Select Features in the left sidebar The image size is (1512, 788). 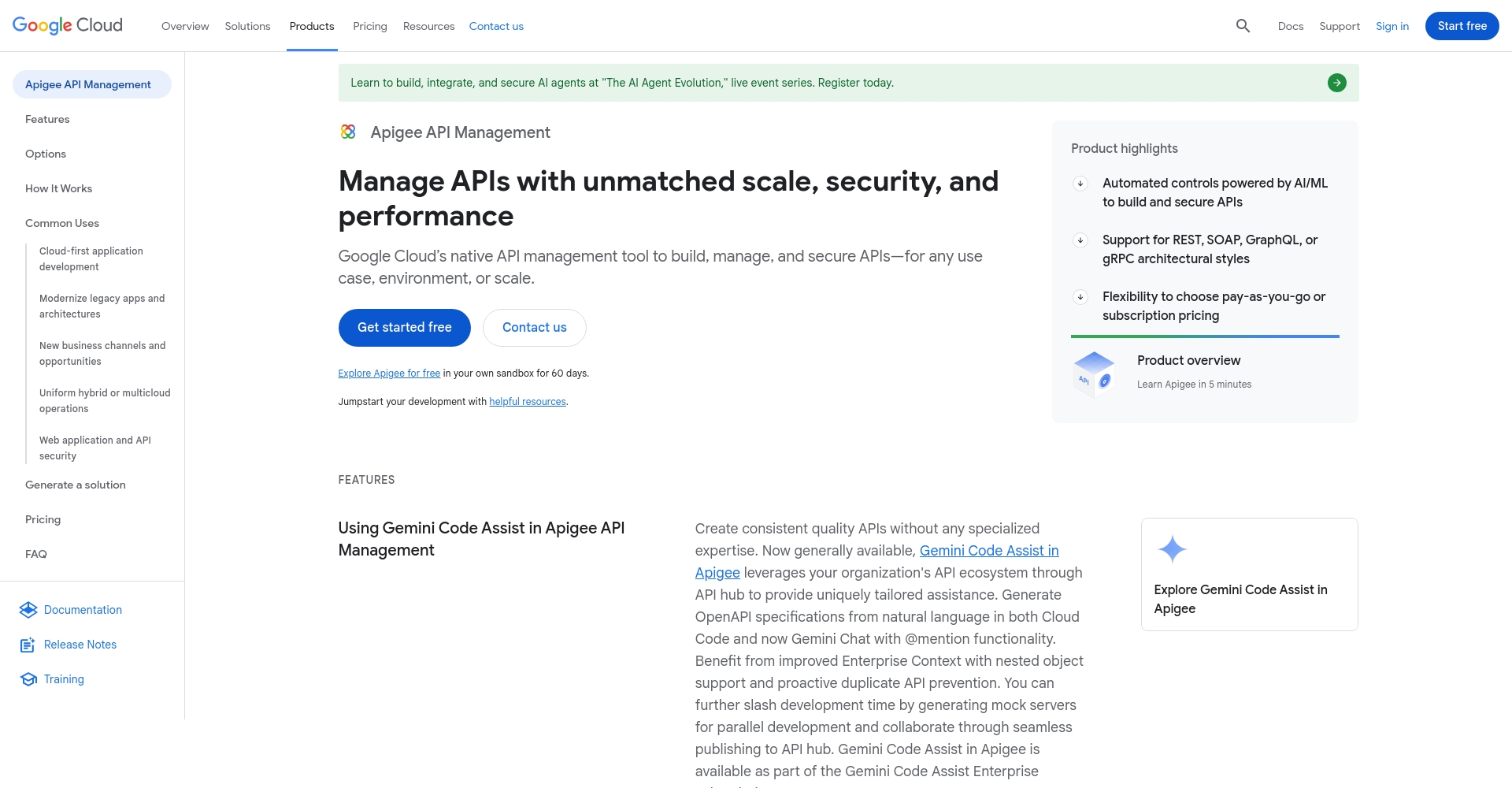47,119
